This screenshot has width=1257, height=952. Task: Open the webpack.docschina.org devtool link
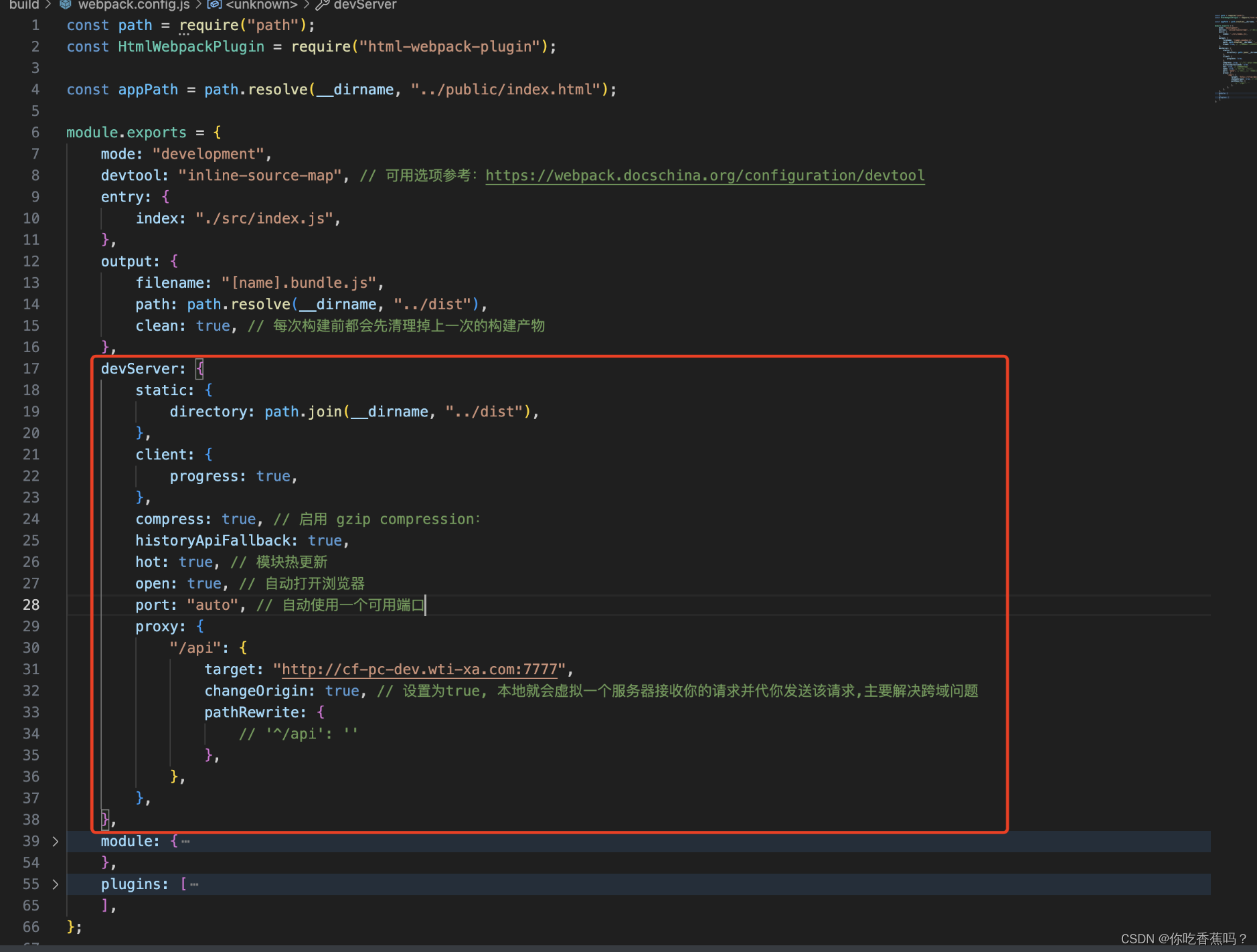[705, 175]
